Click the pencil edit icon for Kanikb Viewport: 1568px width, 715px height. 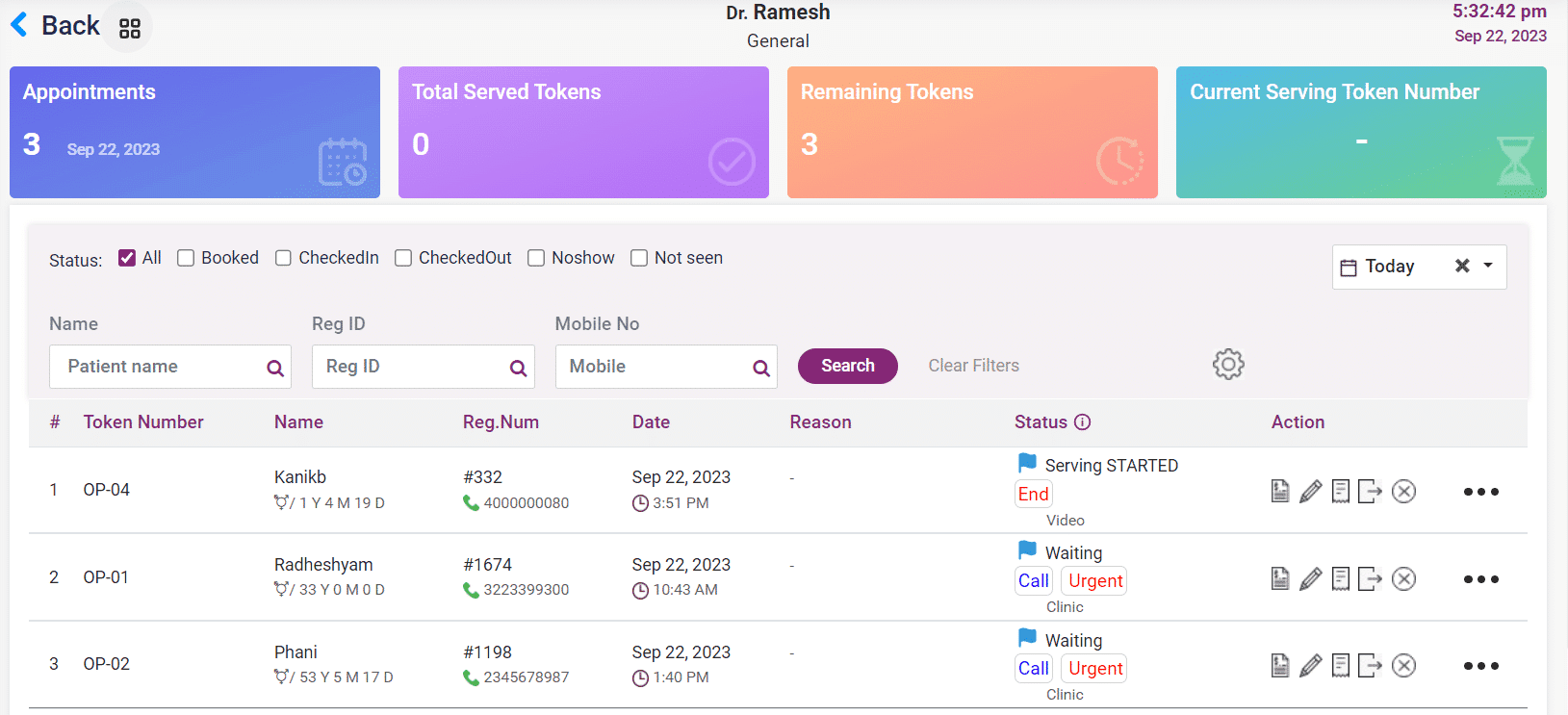1310,492
